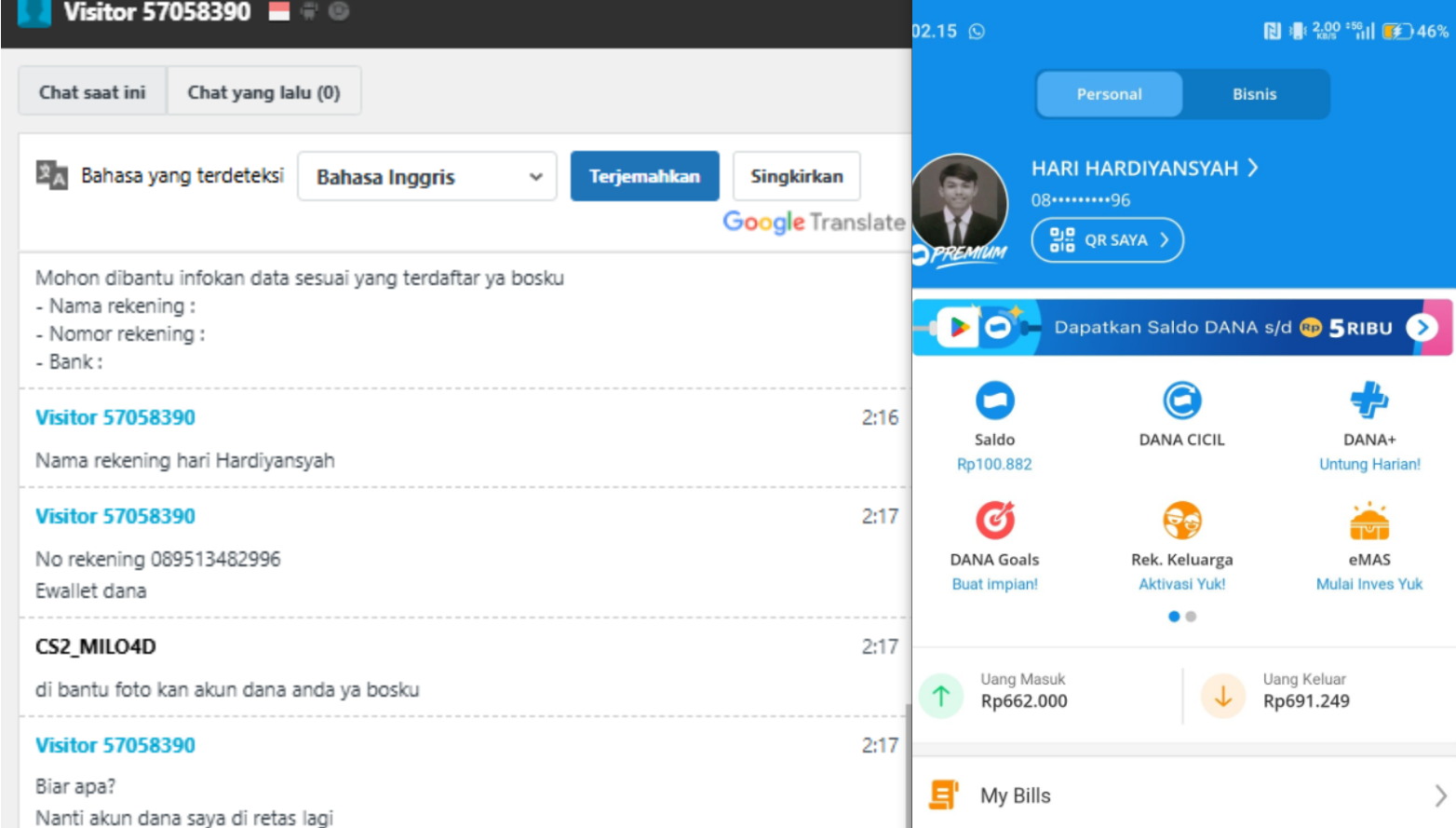Image resolution: width=1456 pixels, height=828 pixels.
Task: Switch to Chat saat ini tab
Action: 92,91
